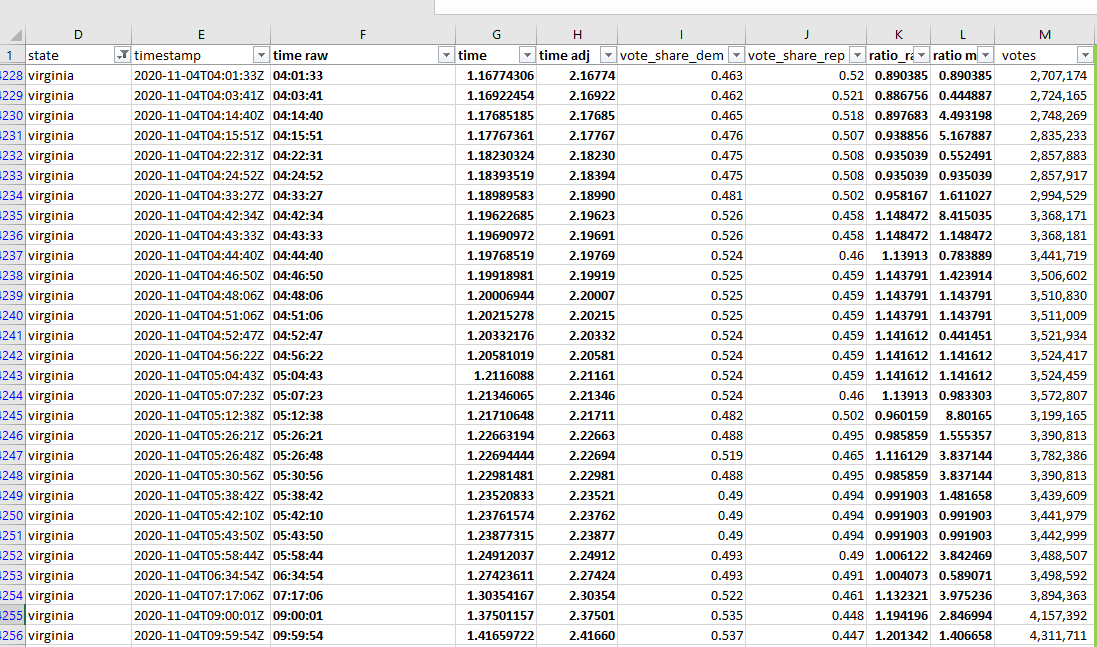The image size is (1097, 647).
Task: Click the 'time raw' header cell
Action: pos(362,55)
